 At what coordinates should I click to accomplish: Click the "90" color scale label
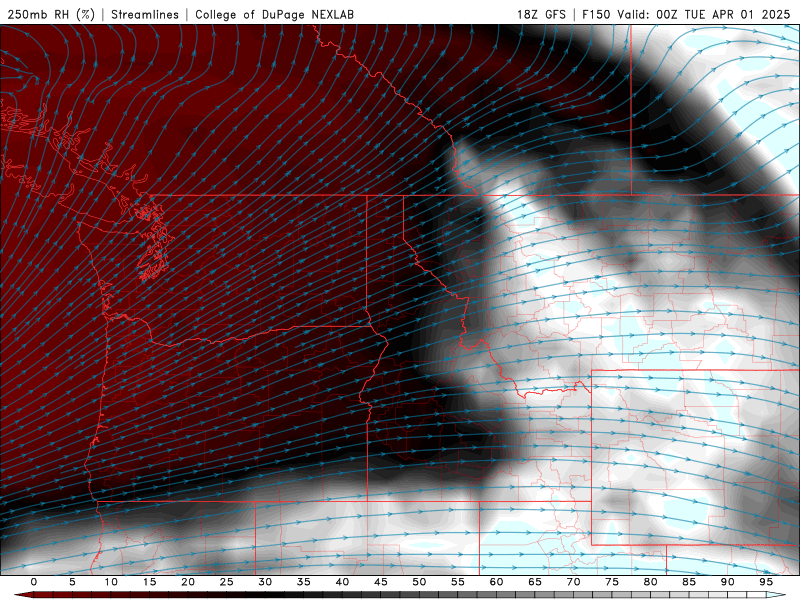point(727,582)
